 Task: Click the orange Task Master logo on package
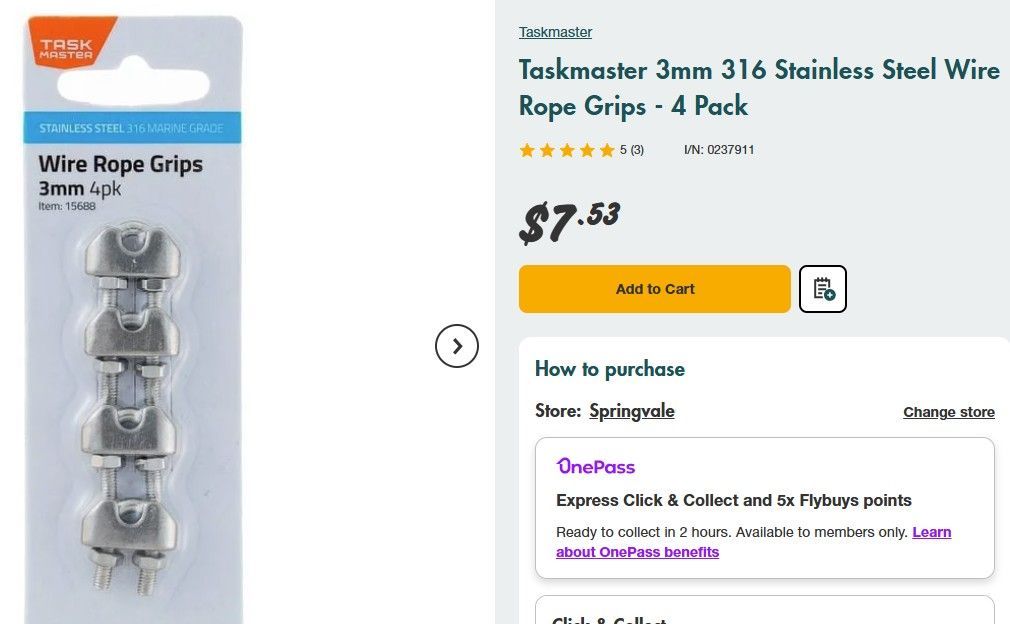(x=69, y=46)
